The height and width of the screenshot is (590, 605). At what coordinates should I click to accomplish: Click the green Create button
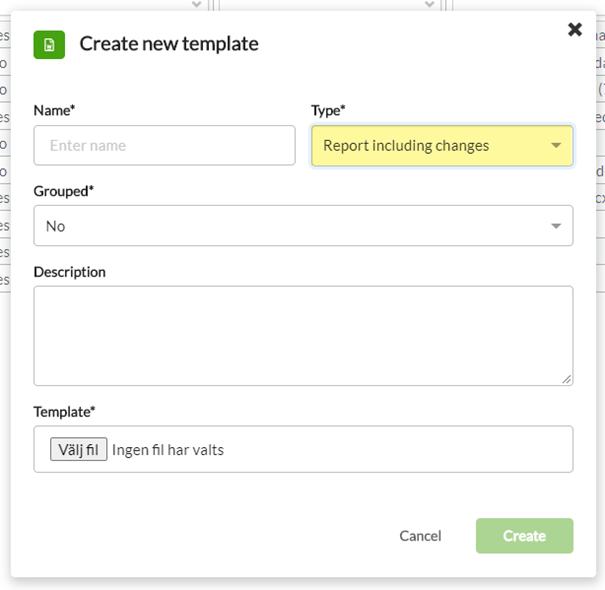coord(524,536)
